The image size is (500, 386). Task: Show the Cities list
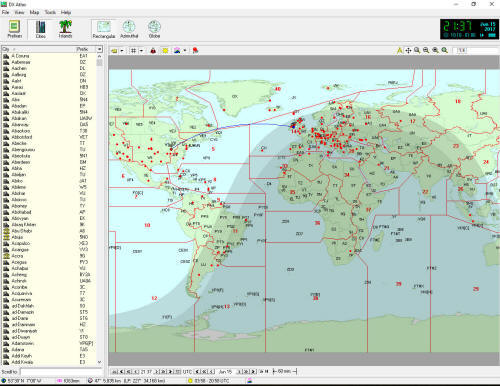point(40,29)
